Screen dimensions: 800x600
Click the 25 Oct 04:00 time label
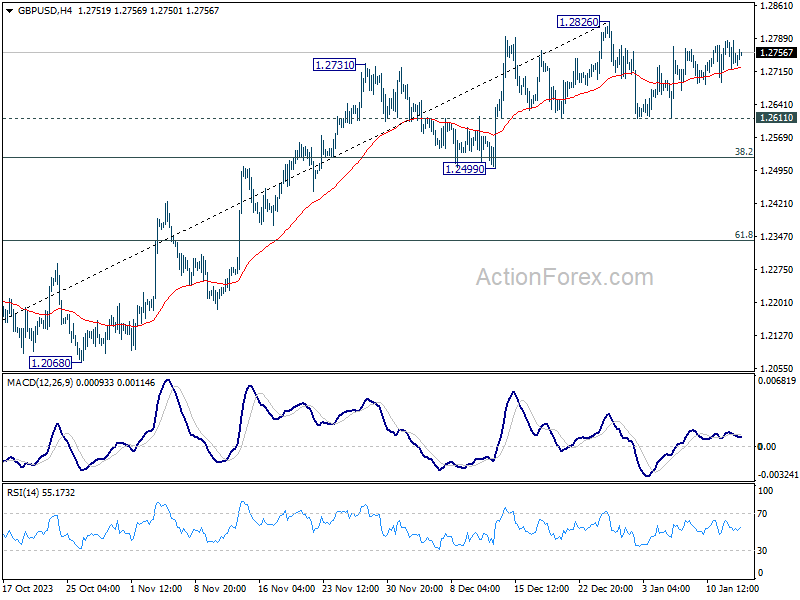click(x=93, y=588)
